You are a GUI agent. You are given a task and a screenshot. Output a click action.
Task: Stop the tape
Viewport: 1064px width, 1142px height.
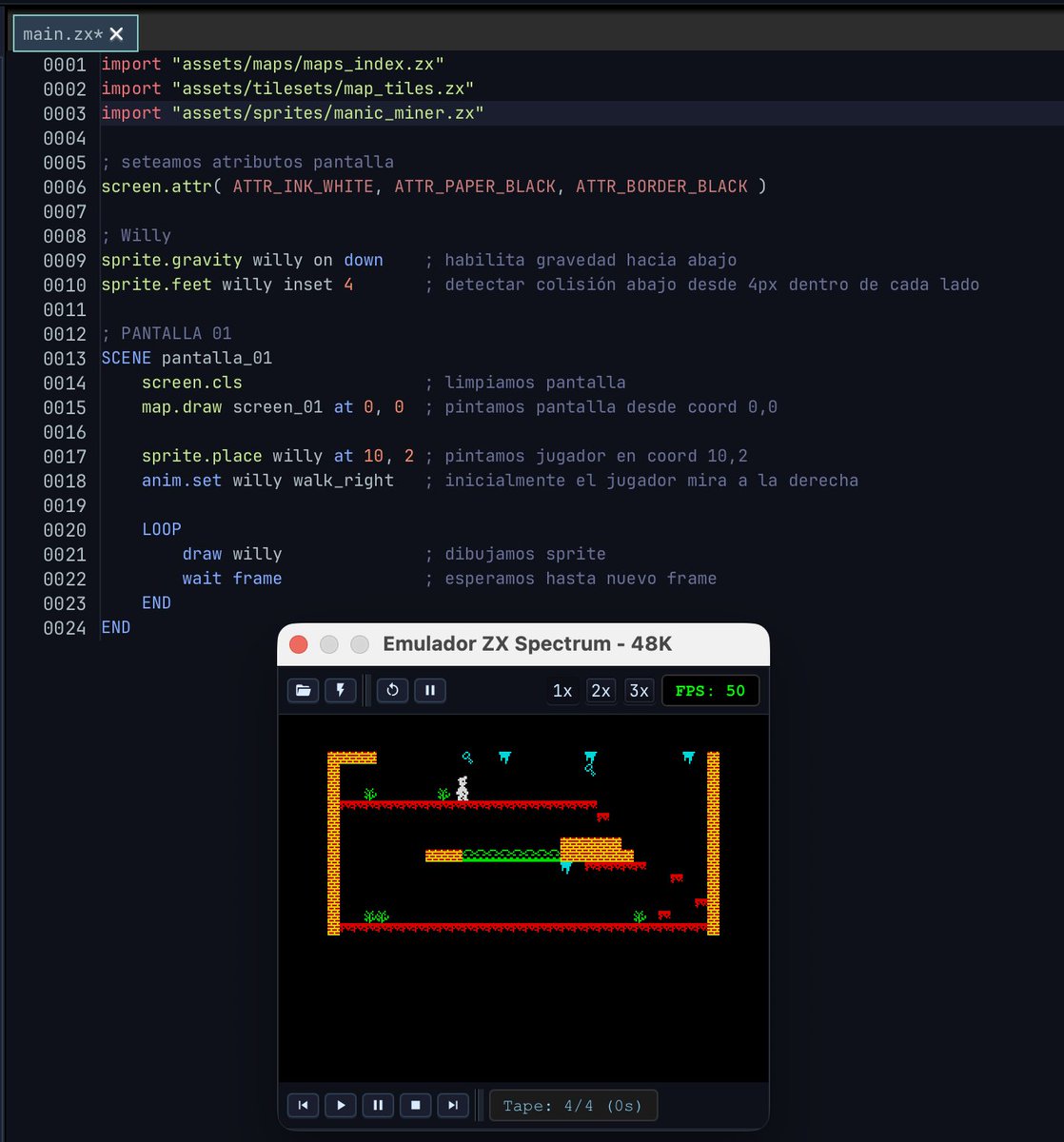click(x=416, y=1105)
